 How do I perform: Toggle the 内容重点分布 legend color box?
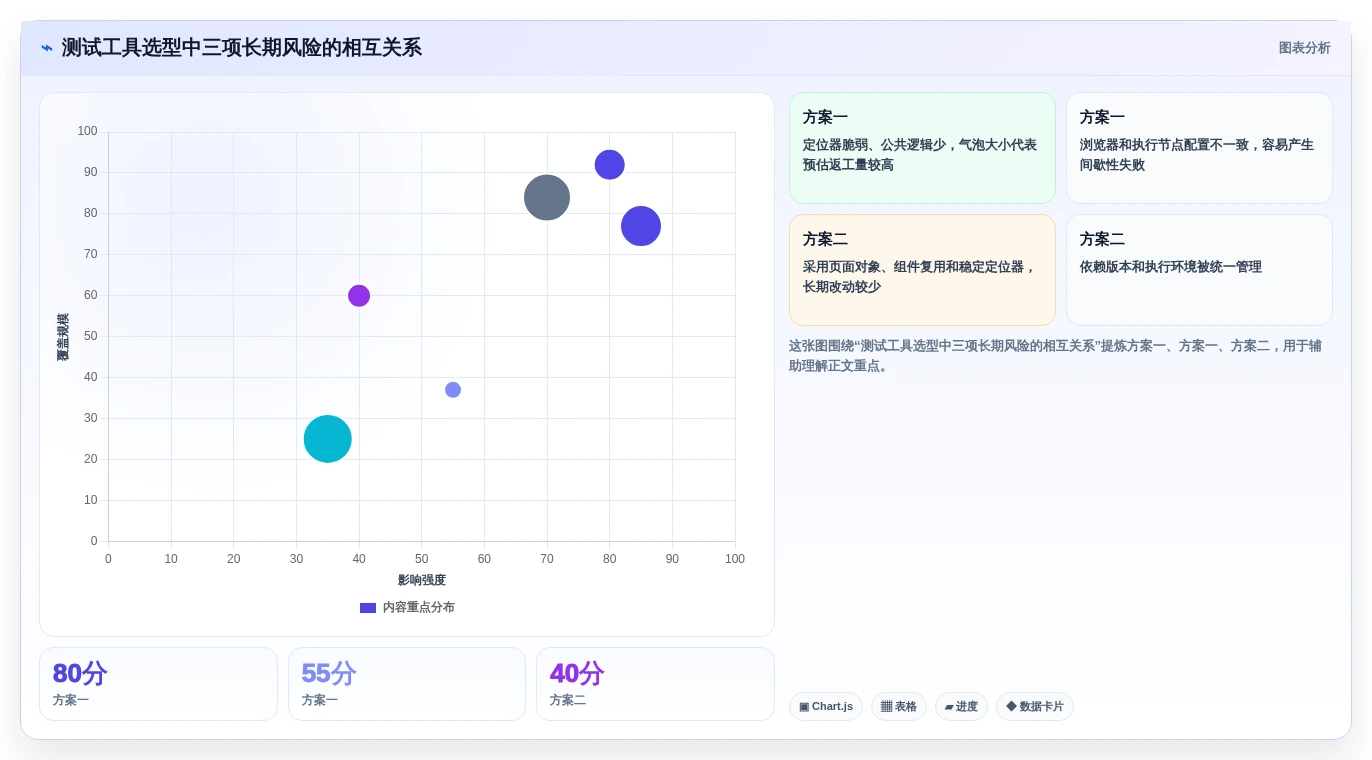[368, 608]
